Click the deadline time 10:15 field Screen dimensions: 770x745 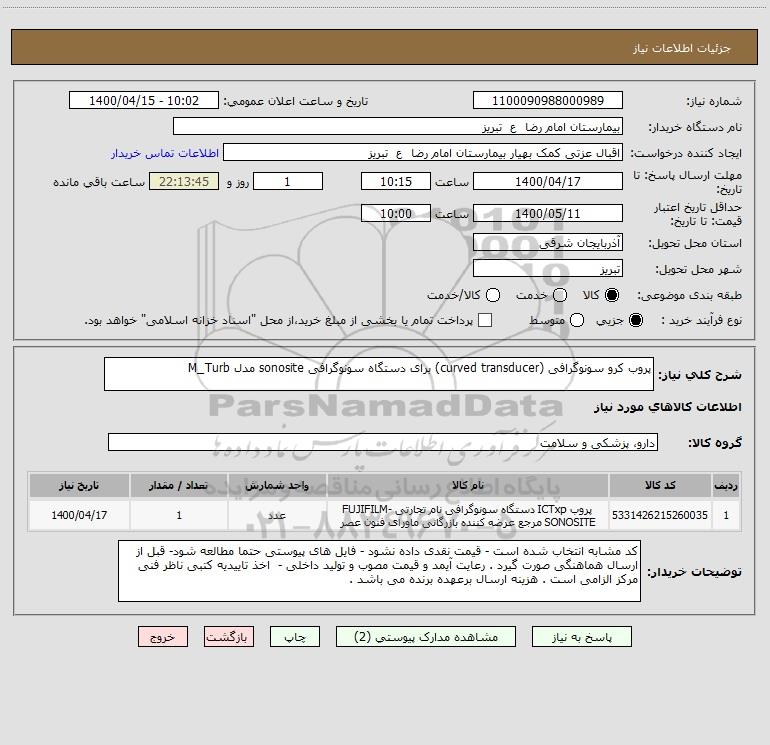point(396,181)
